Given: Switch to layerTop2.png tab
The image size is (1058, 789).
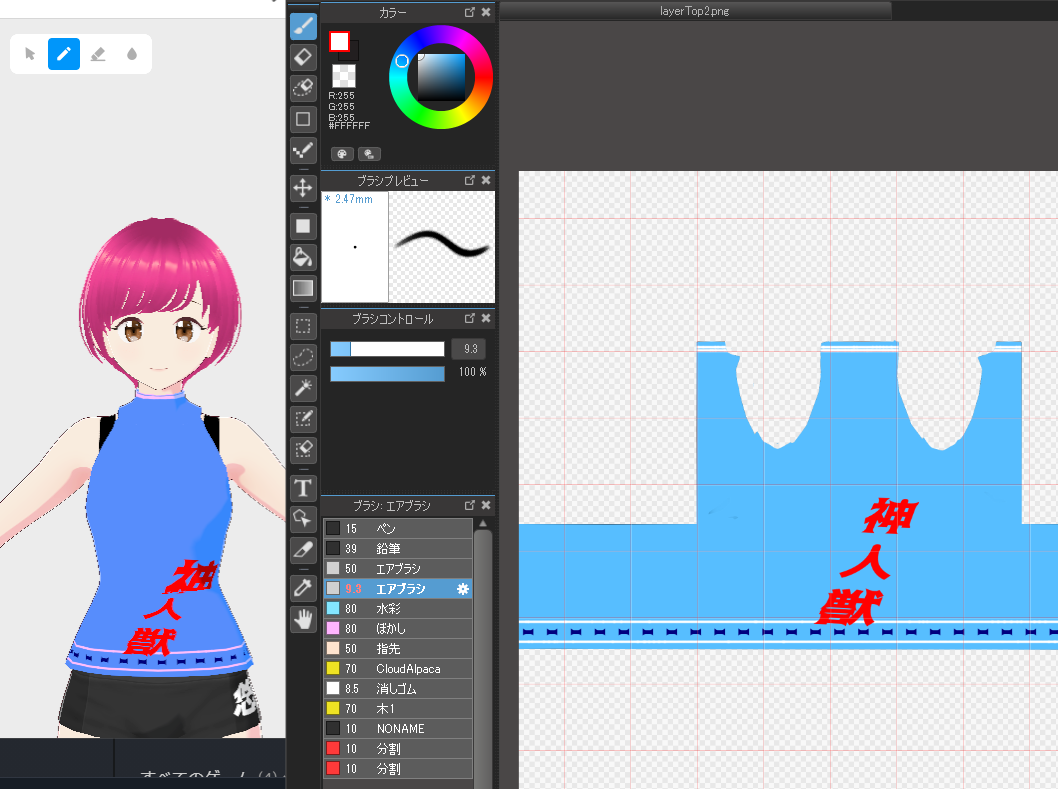Looking at the screenshot, I should [x=695, y=11].
